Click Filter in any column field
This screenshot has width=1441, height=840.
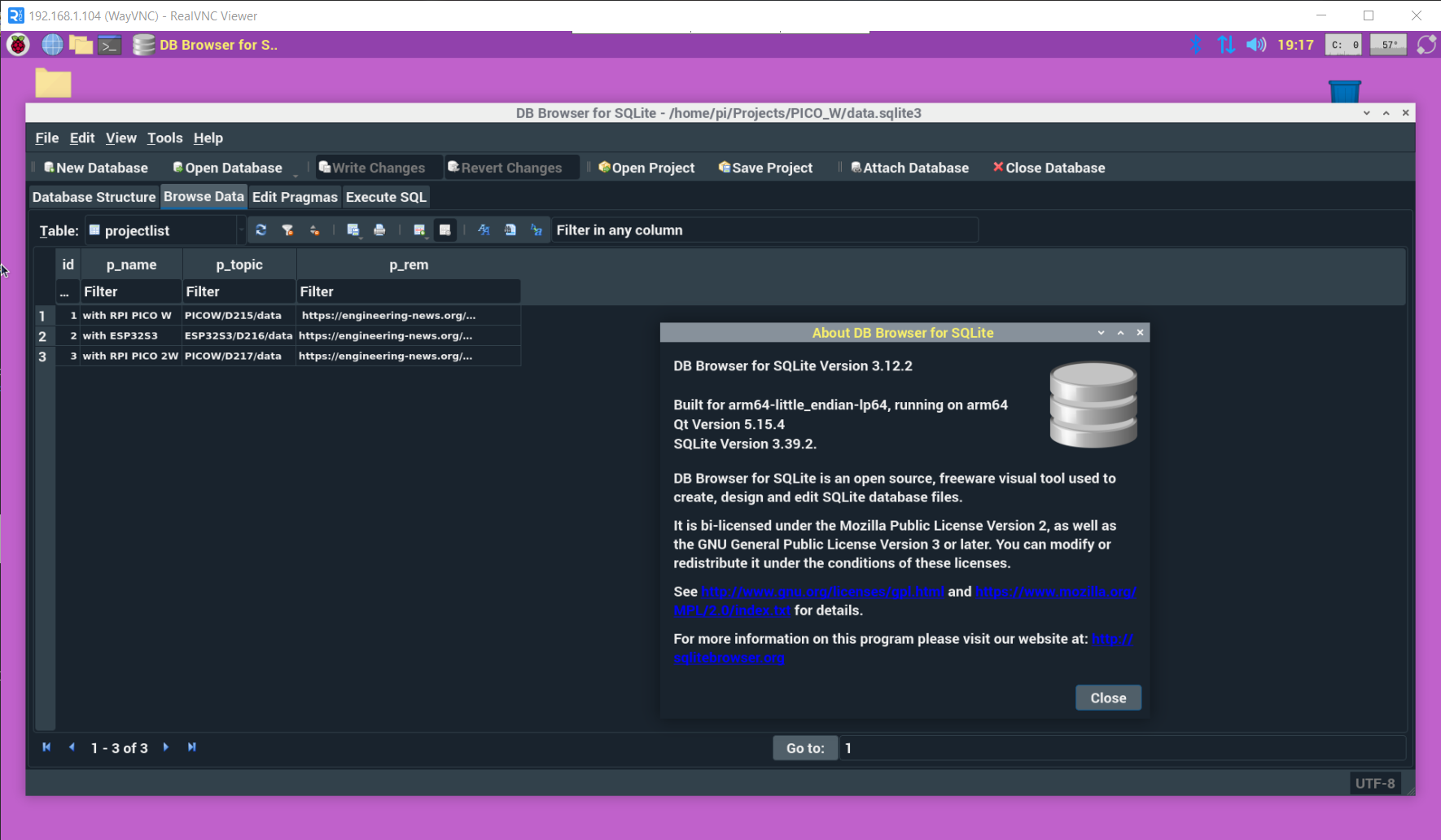point(764,230)
